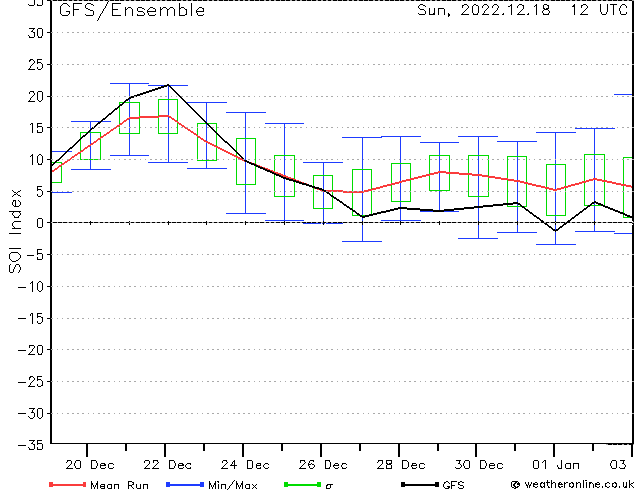Click the 12 UTC time label

[x=599, y=10]
